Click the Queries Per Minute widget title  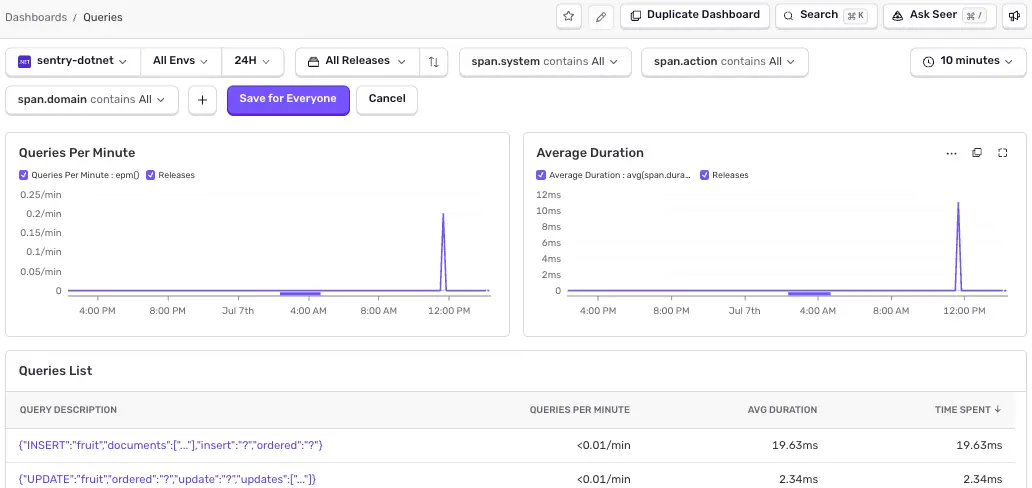tap(77, 153)
